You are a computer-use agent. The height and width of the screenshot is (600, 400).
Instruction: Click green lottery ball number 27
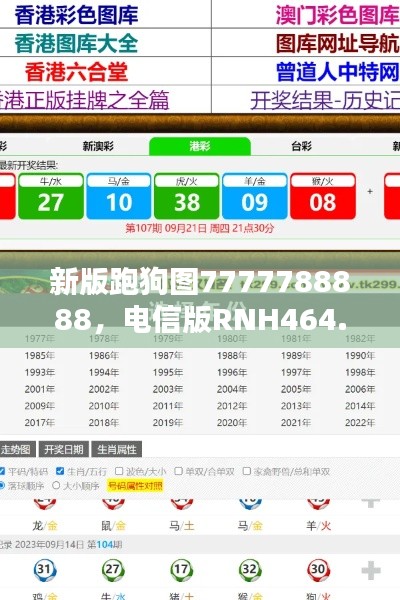coord(113,570)
